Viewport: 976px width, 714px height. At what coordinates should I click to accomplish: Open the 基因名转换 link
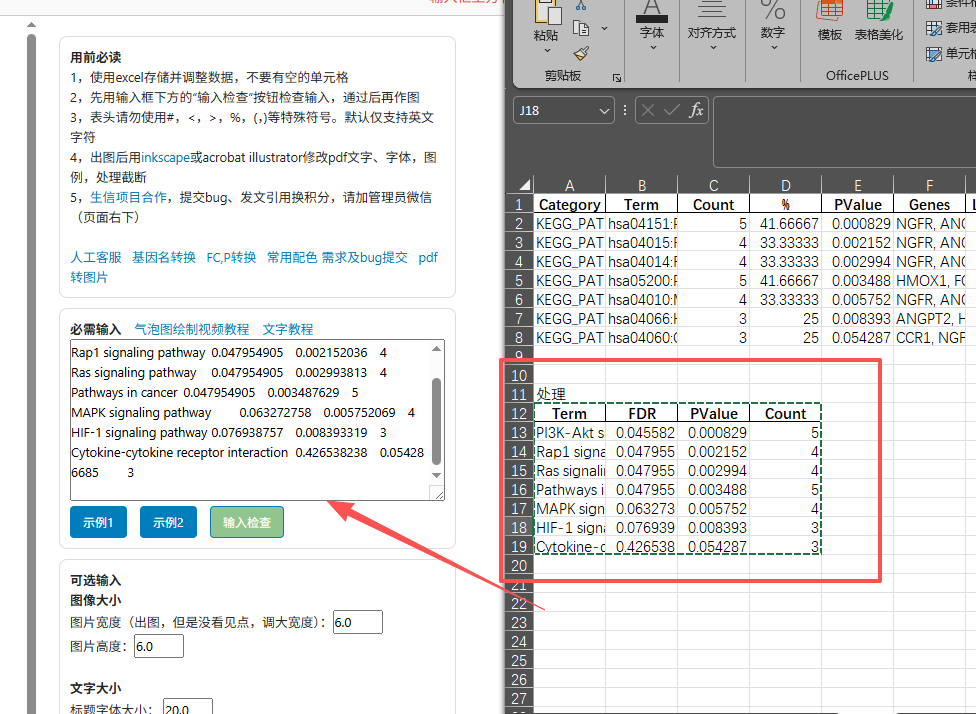click(164, 257)
